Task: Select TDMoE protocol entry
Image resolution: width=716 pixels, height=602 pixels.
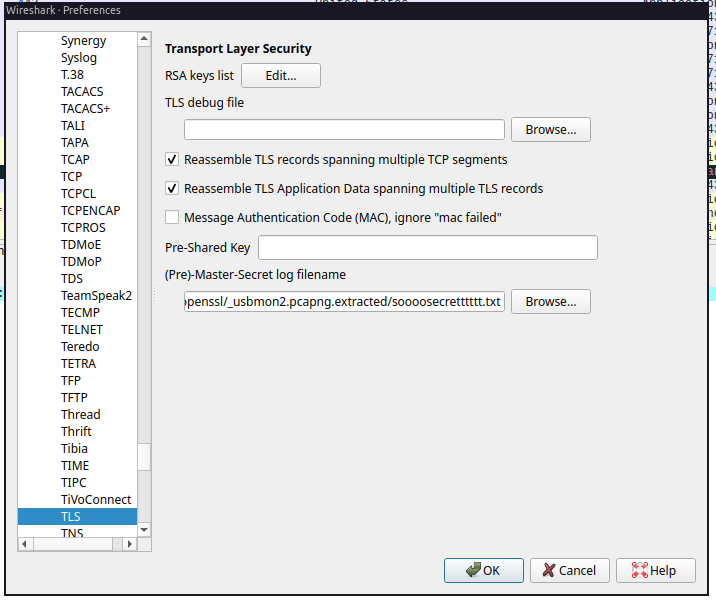Action: [x=81, y=244]
